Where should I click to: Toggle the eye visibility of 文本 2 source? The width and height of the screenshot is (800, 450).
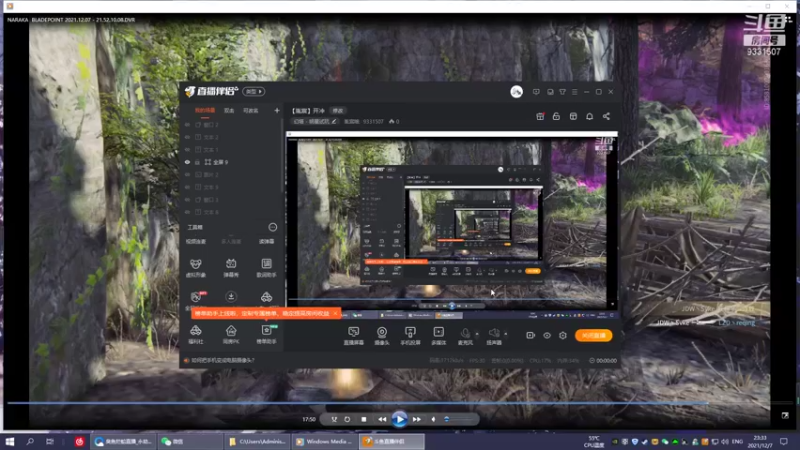[x=187, y=137]
